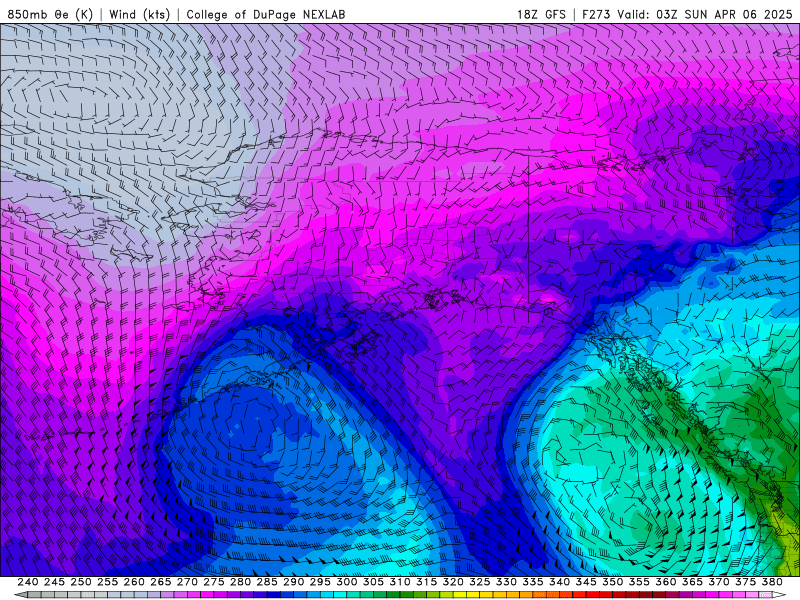800x600 pixels.
Task: Click the 305 legend value
Action: (x=373, y=582)
